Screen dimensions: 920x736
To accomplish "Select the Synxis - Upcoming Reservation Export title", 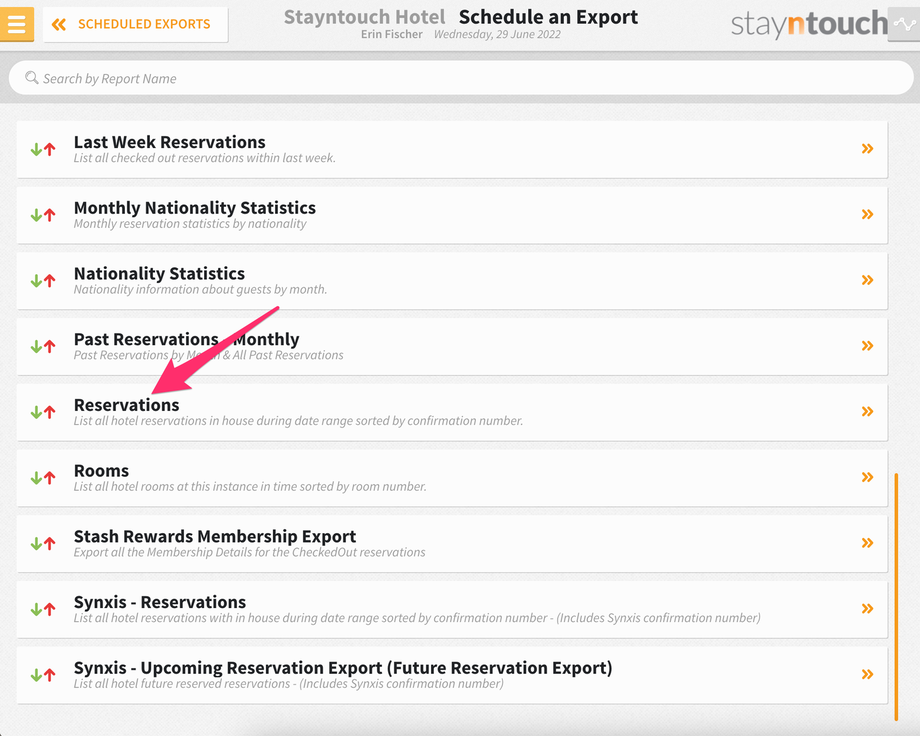I will 343,668.
